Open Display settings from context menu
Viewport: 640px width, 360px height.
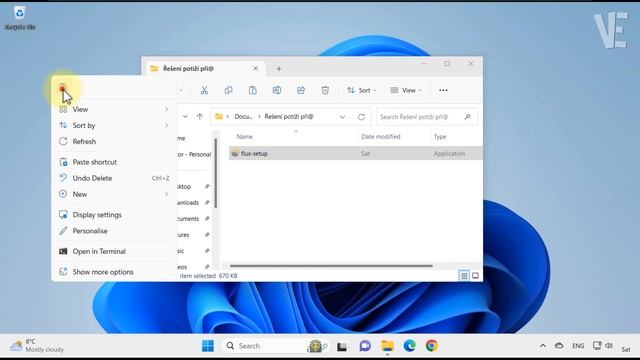[114, 215]
